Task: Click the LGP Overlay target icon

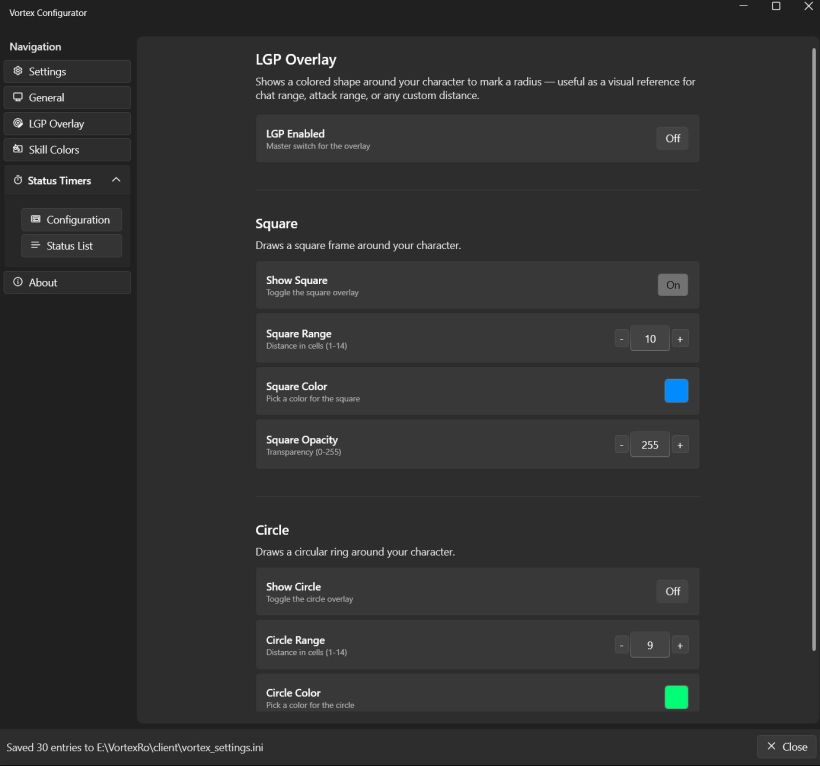Action: [x=18, y=123]
